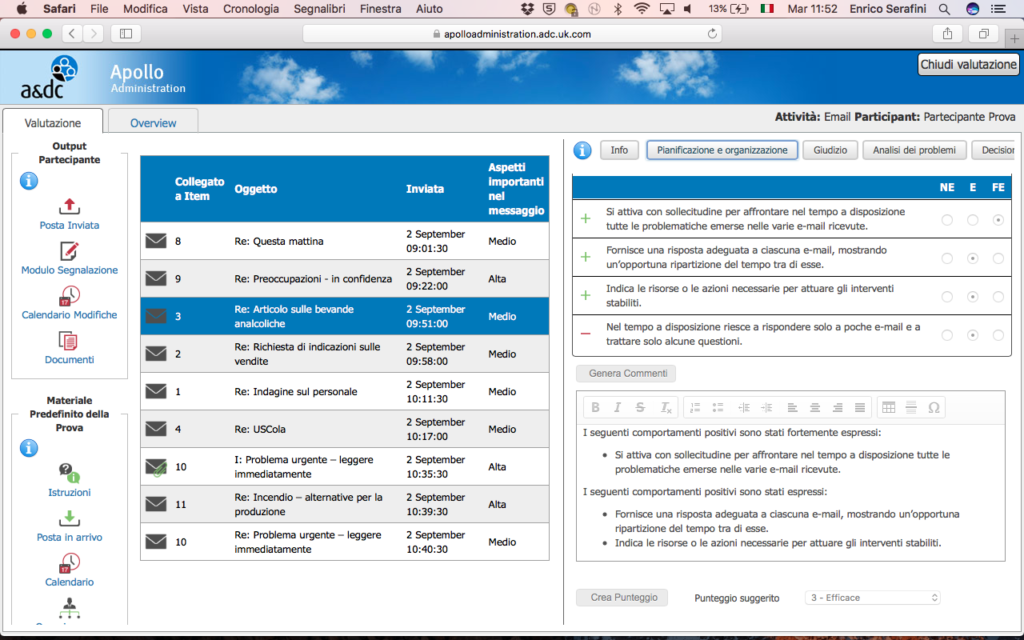Viewport: 1024px width, 640px height.
Task: Select NE radio for 'Si attiva con sollecitudine'
Action: pos(947,220)
